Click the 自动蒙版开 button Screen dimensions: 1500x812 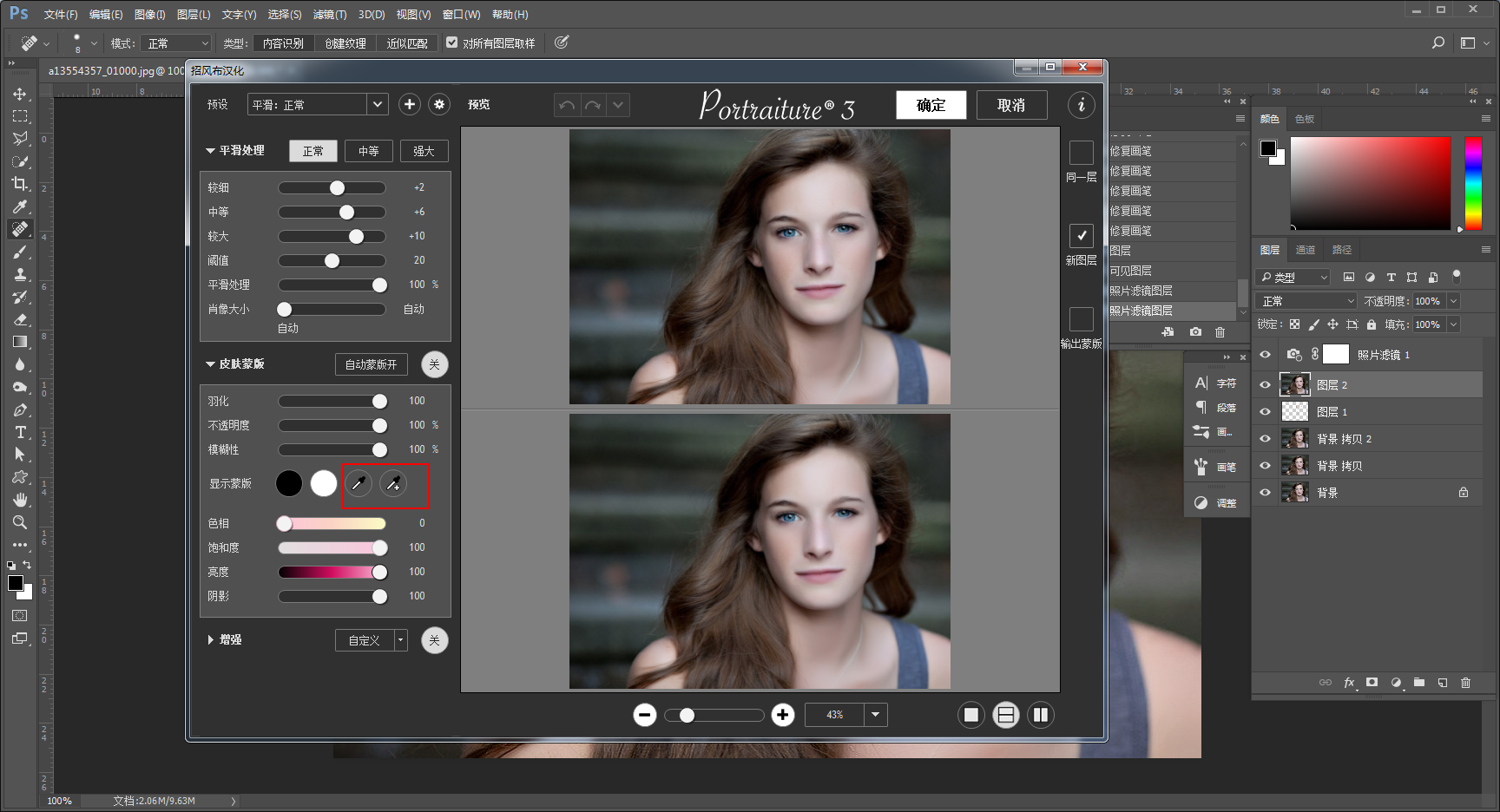(372, 364)
